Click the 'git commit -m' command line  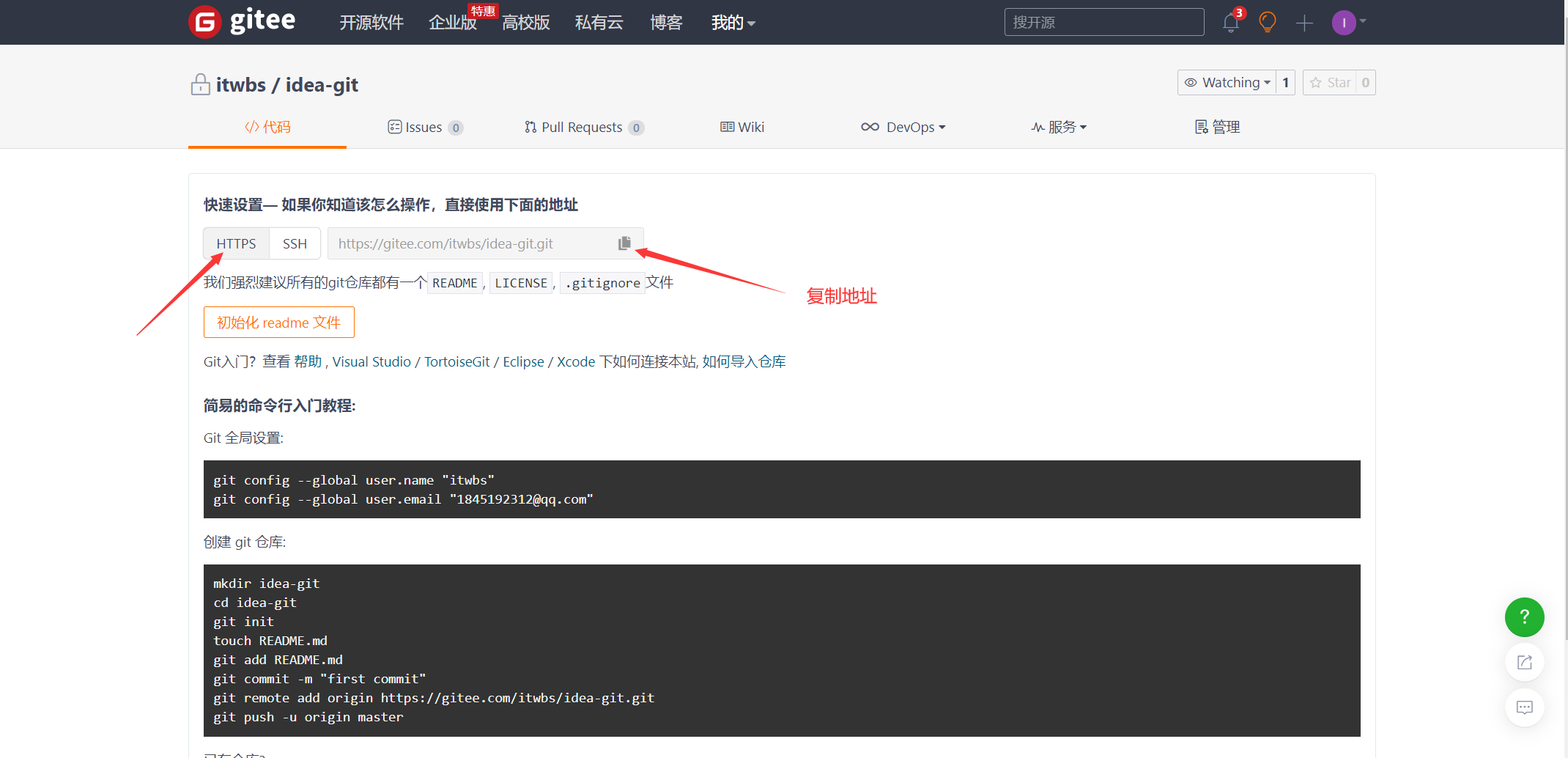point(319,679)
